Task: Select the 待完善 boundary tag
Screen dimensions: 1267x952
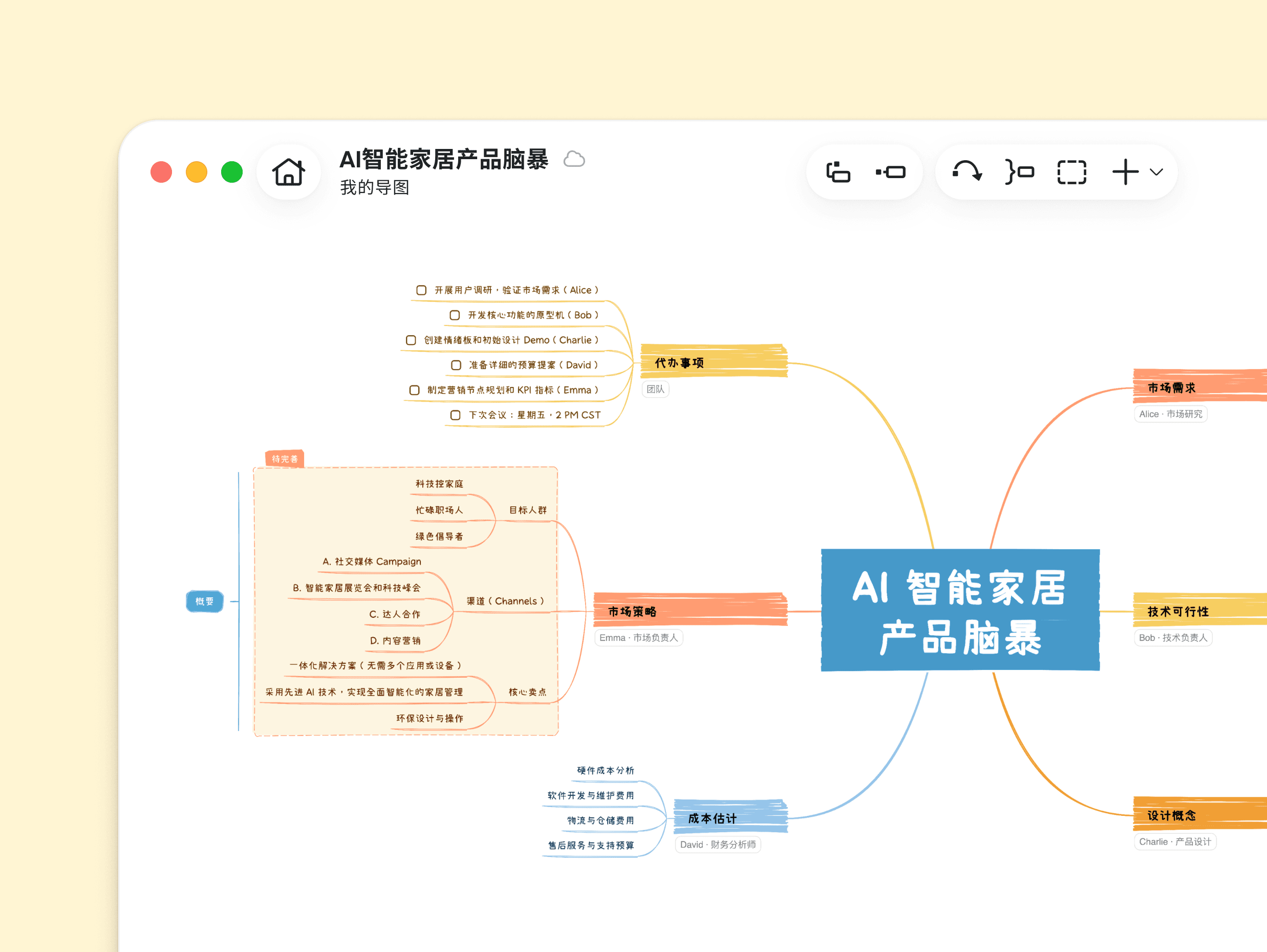Action: tap(285, 459)
